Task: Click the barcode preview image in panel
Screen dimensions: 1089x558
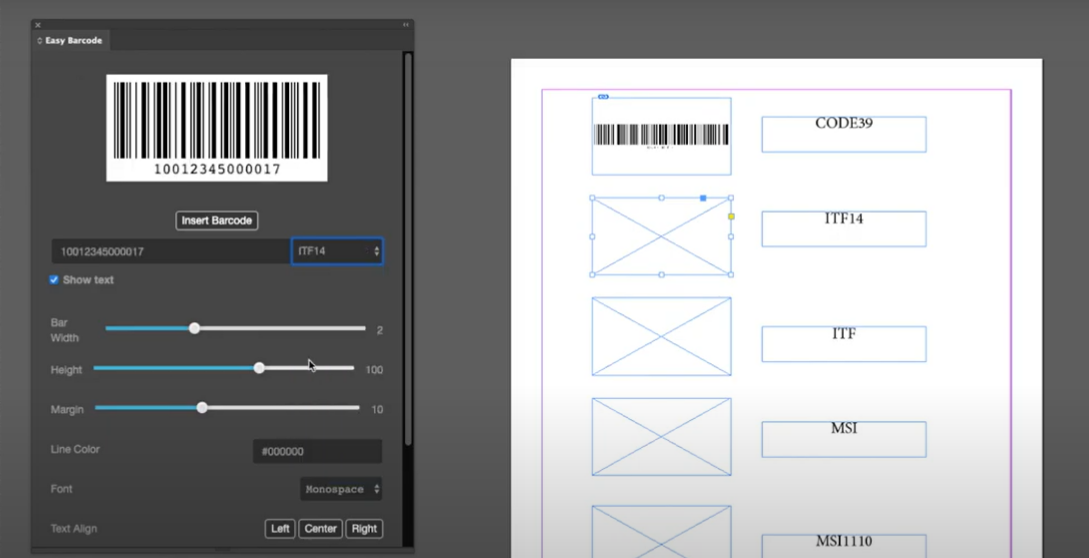Action: [217, 128]
